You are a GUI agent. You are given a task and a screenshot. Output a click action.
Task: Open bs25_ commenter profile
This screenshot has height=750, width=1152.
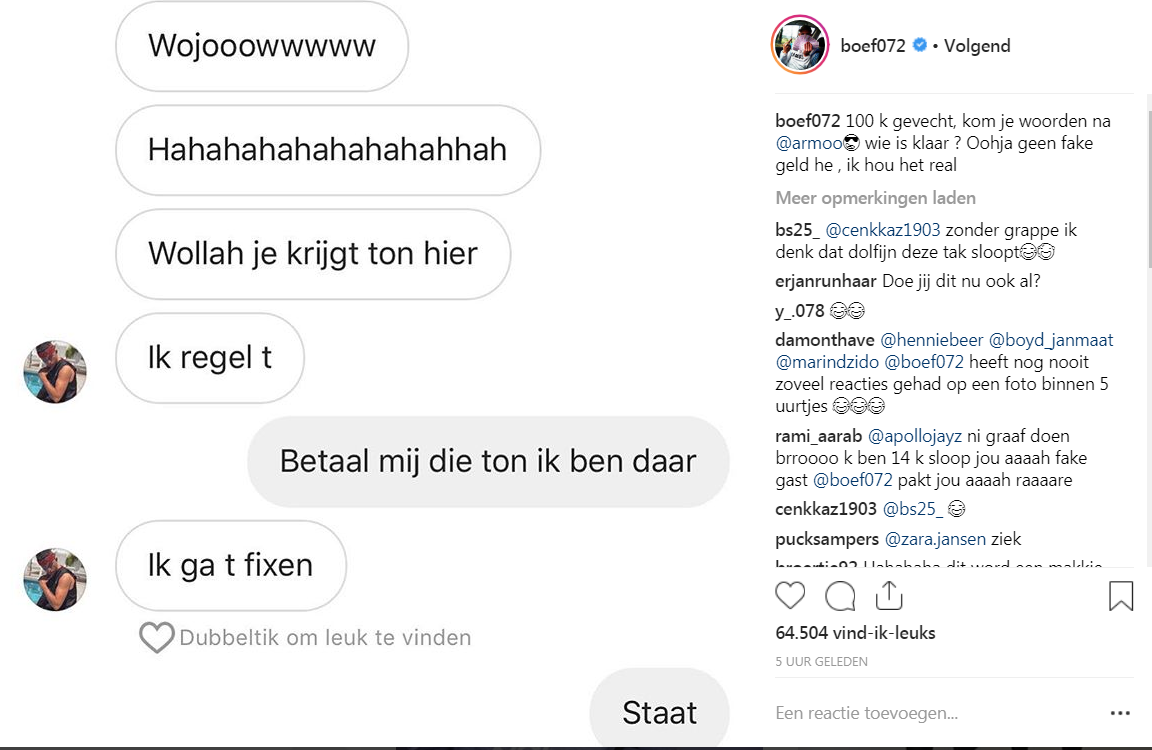pyautogui.click(x=798, y=230)
